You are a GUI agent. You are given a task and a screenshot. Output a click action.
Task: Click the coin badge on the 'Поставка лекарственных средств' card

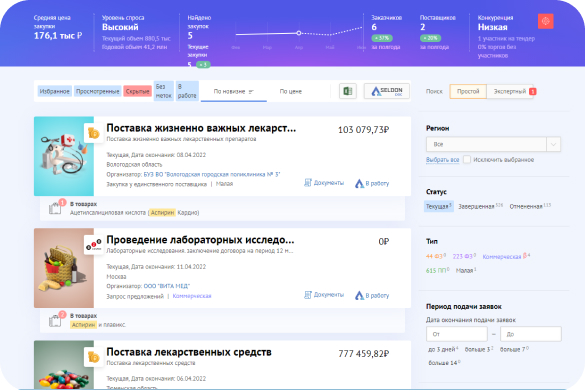coord(93,357)
